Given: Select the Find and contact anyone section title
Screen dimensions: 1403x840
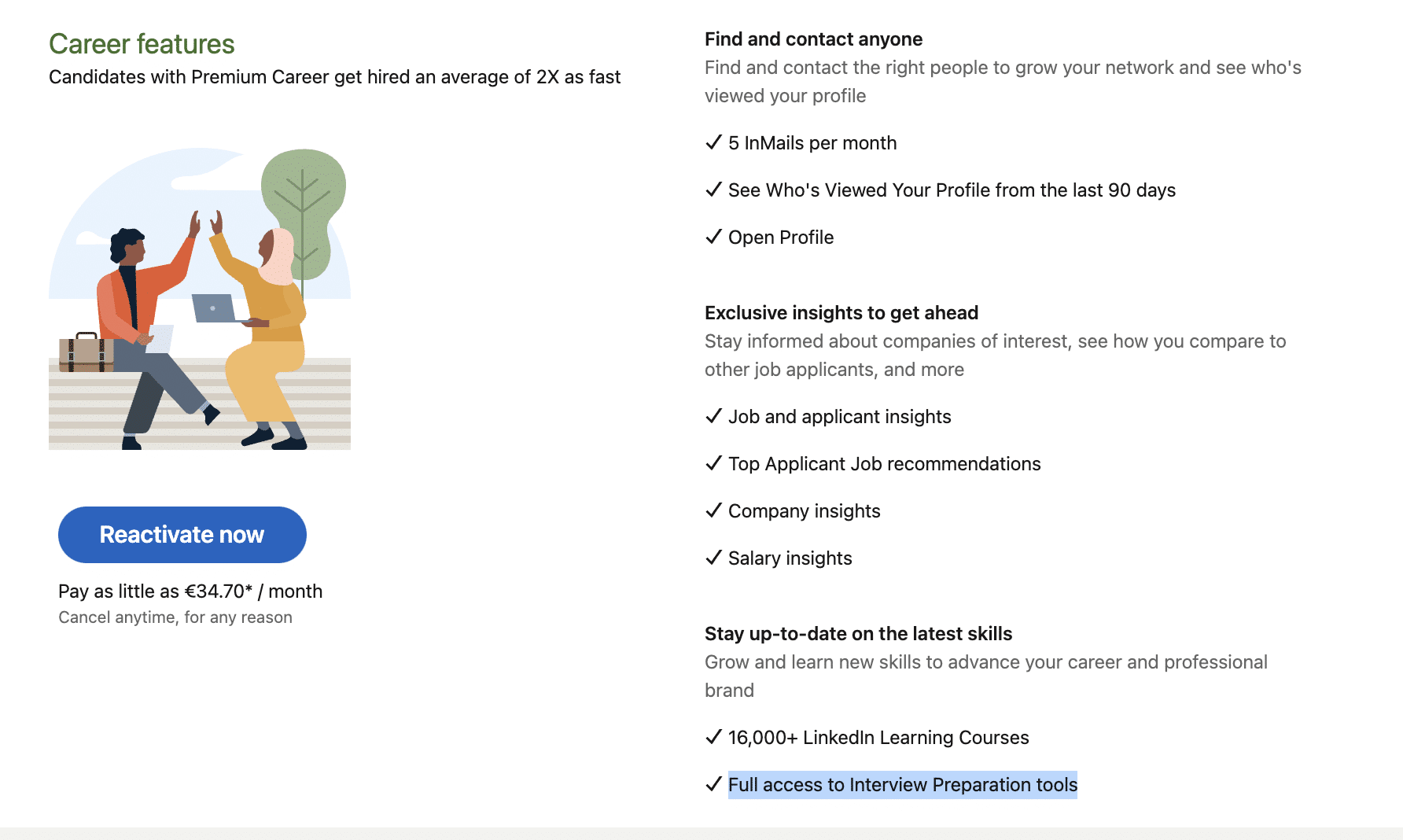Looking at the screenshot, I should coord(813,39).
